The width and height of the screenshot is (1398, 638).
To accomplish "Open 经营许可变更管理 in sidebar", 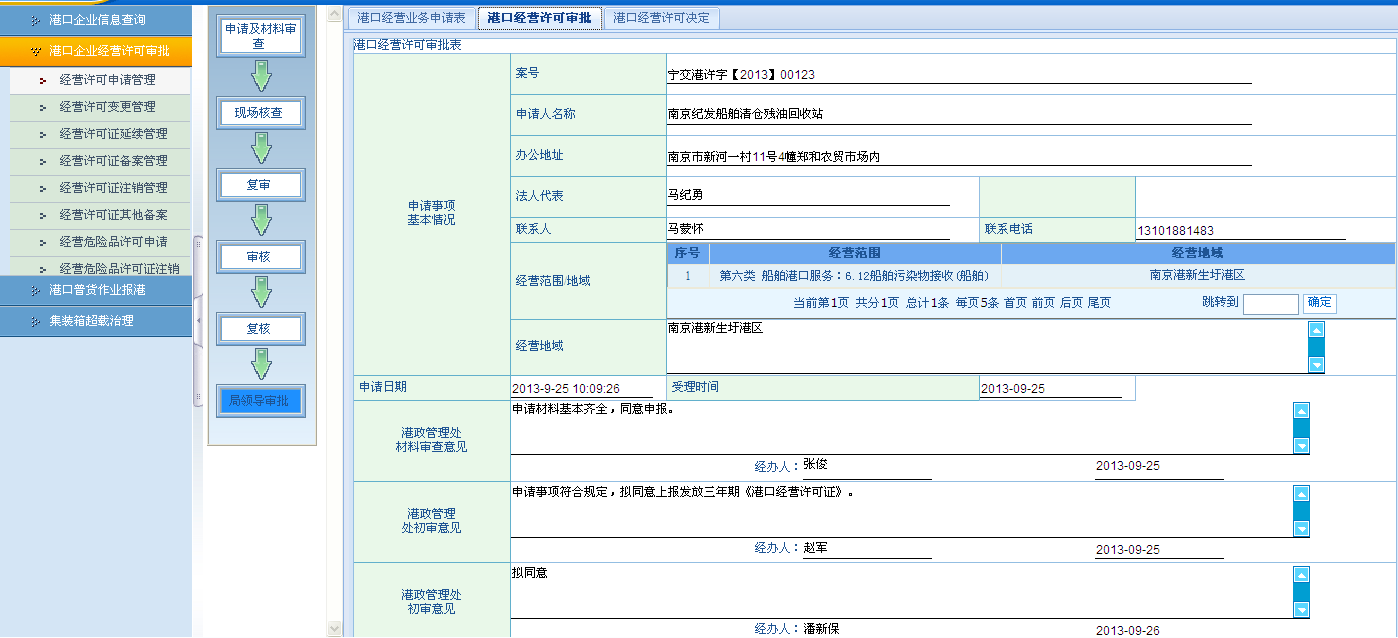I will (x=107, y=107).
